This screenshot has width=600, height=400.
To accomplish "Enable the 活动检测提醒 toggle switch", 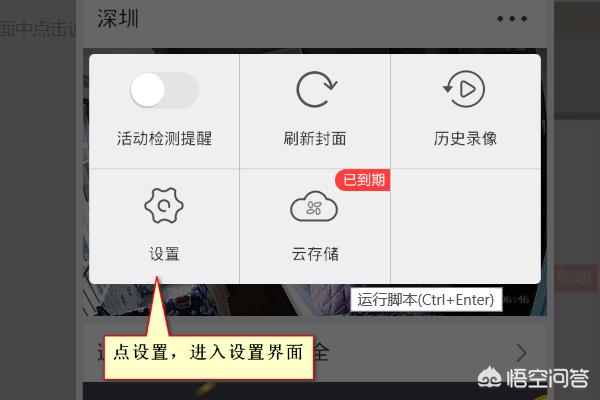I will pyautogui.click(x=164, y=90).
